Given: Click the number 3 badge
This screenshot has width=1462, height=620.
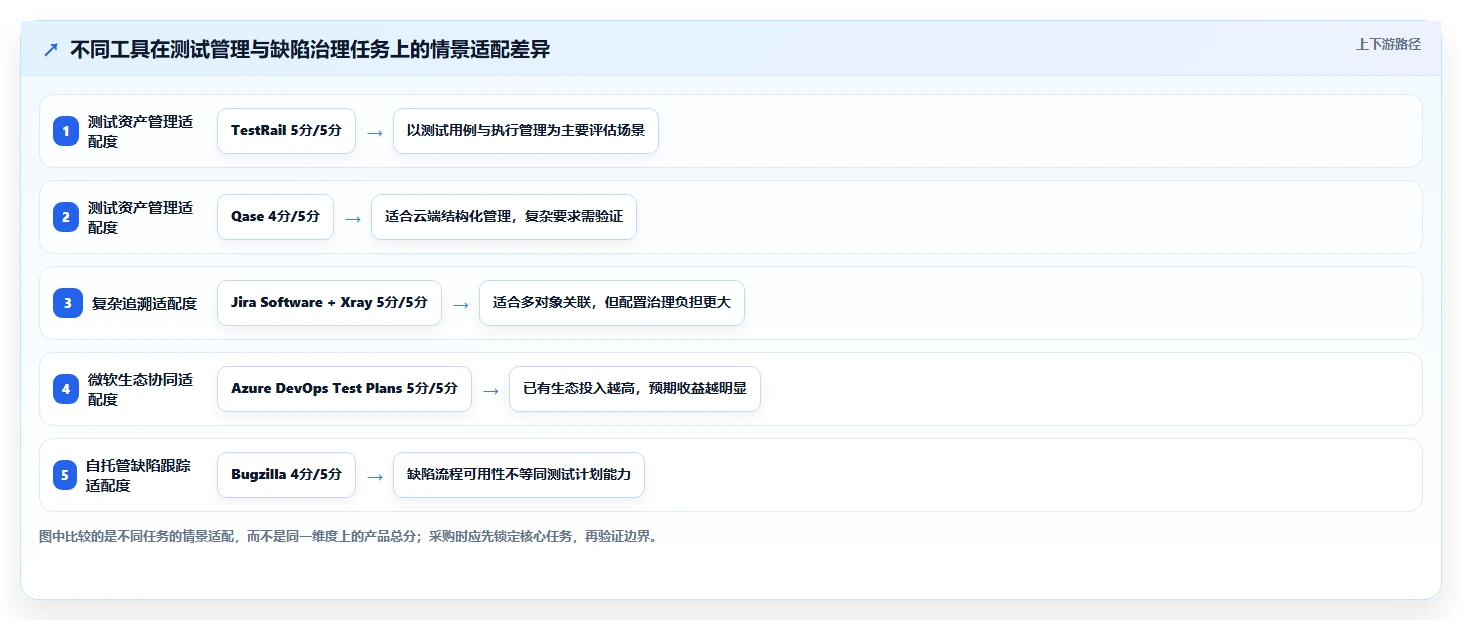Looking at the screenshot, I should tap(68, 303).
